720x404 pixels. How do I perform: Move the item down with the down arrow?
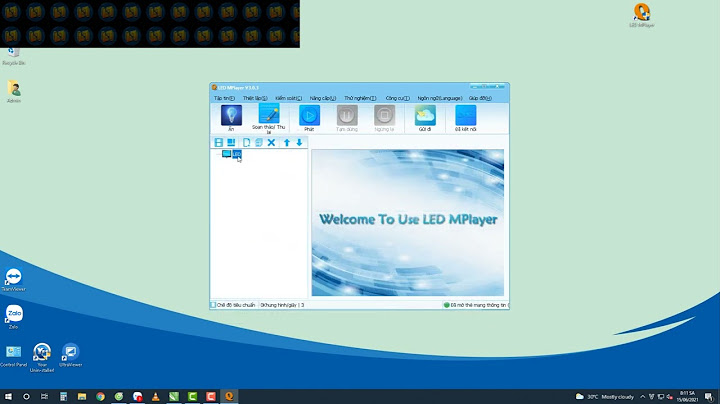pyautogui.click(x=299, y=143)
